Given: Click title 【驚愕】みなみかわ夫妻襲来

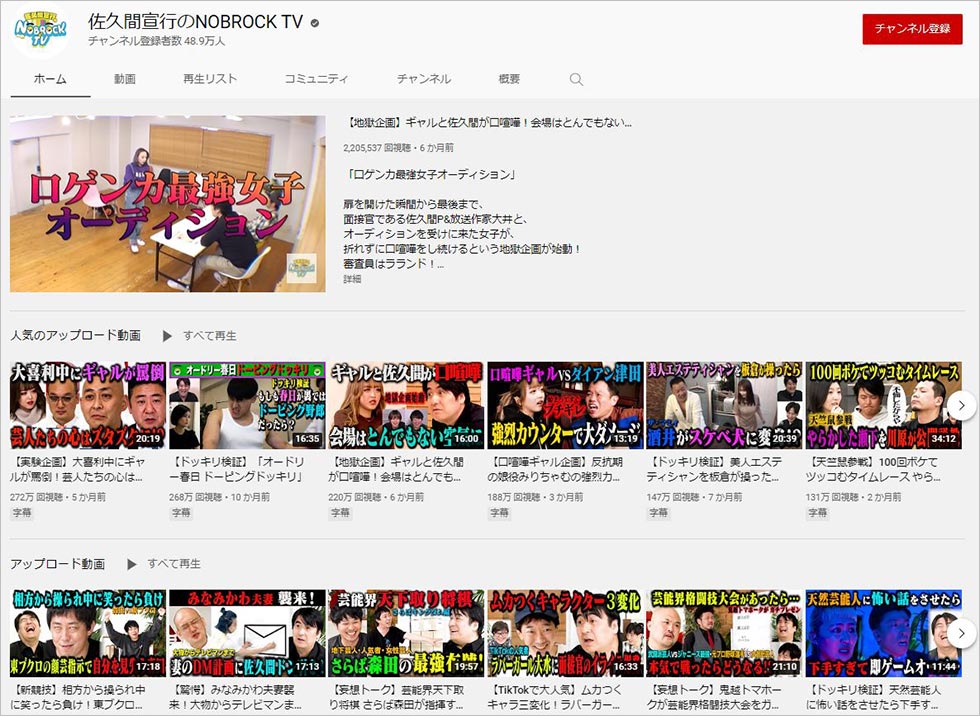Looking at the screenshot, I should click(238, 697).
